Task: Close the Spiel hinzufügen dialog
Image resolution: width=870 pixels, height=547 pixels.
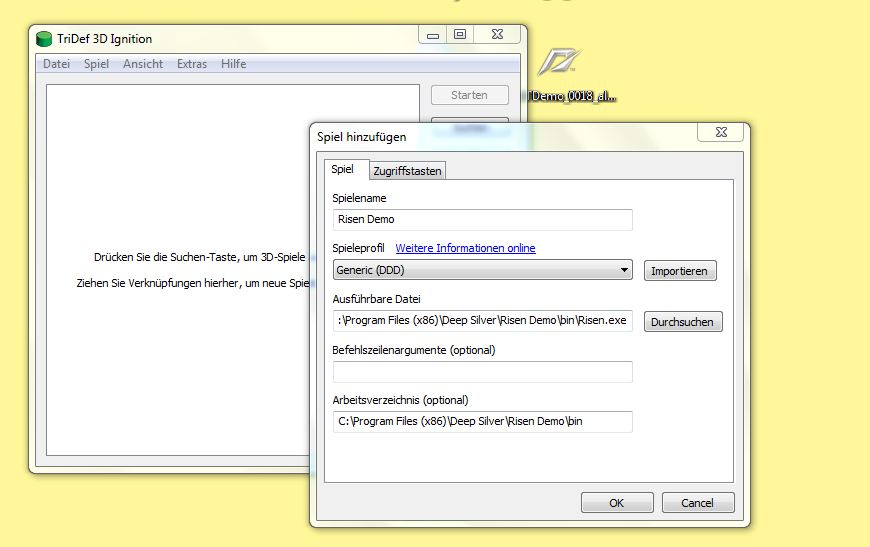Action: click(x=721, y=132)
